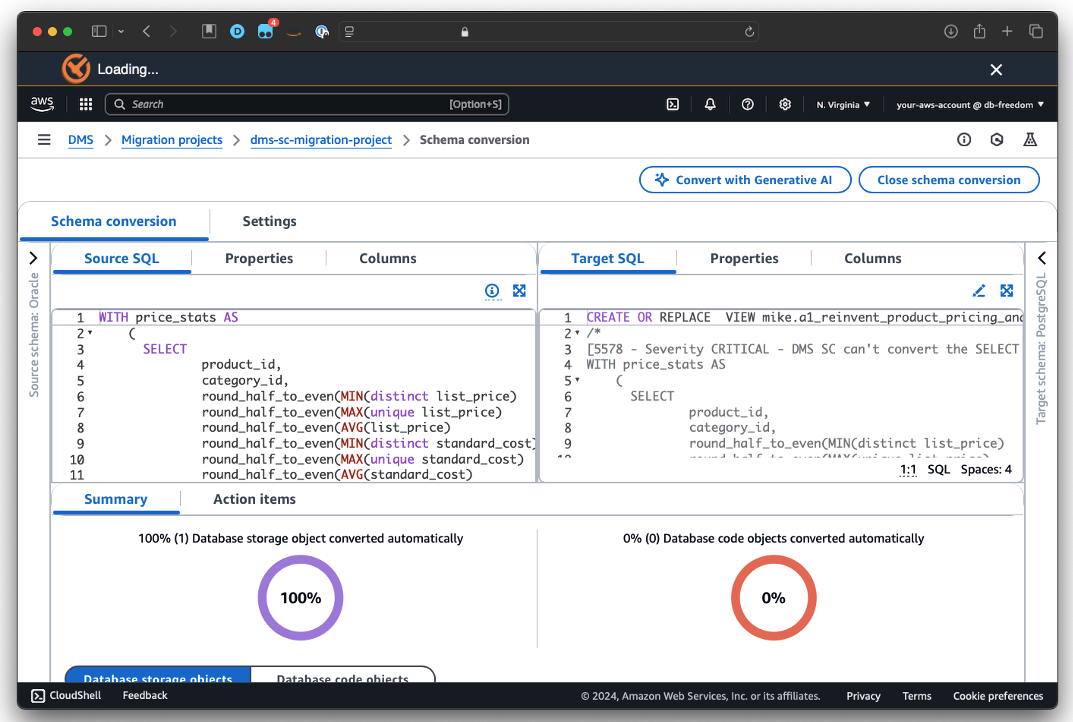Open the help question mark icon

pos(747,104)
